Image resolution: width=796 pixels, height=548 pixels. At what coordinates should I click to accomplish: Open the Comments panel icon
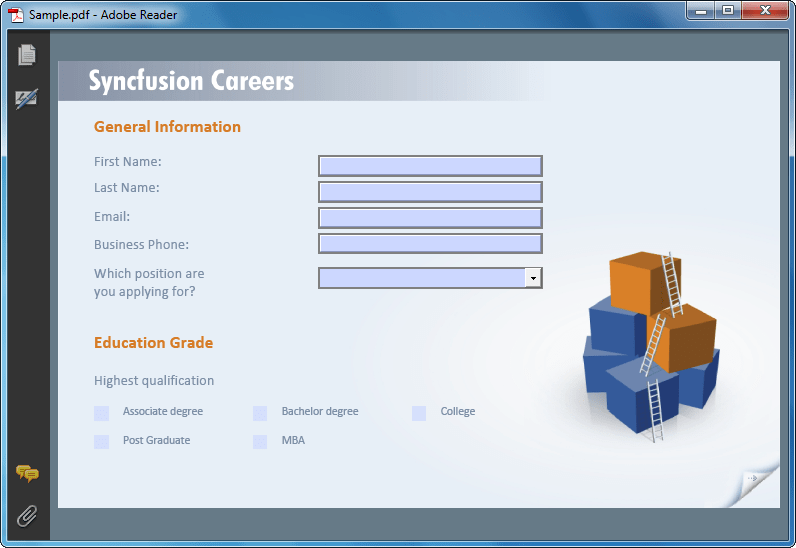27,473
